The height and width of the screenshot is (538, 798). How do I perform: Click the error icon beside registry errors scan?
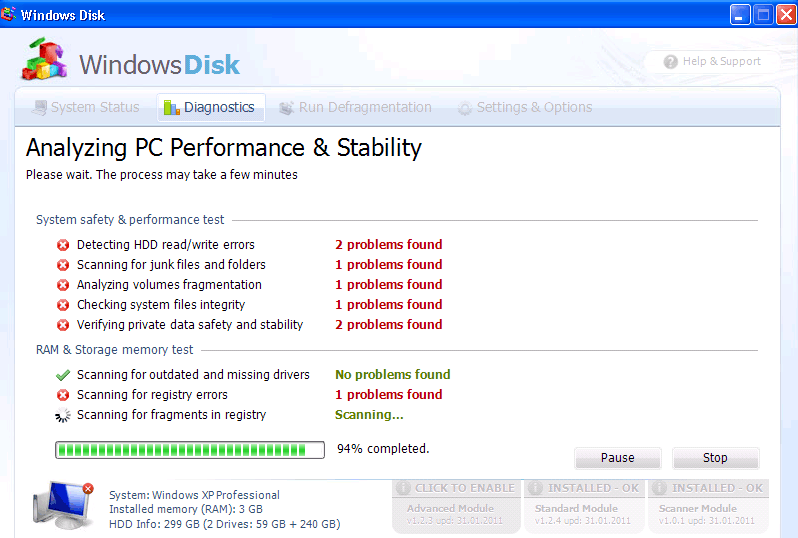[x=62, y=395]
